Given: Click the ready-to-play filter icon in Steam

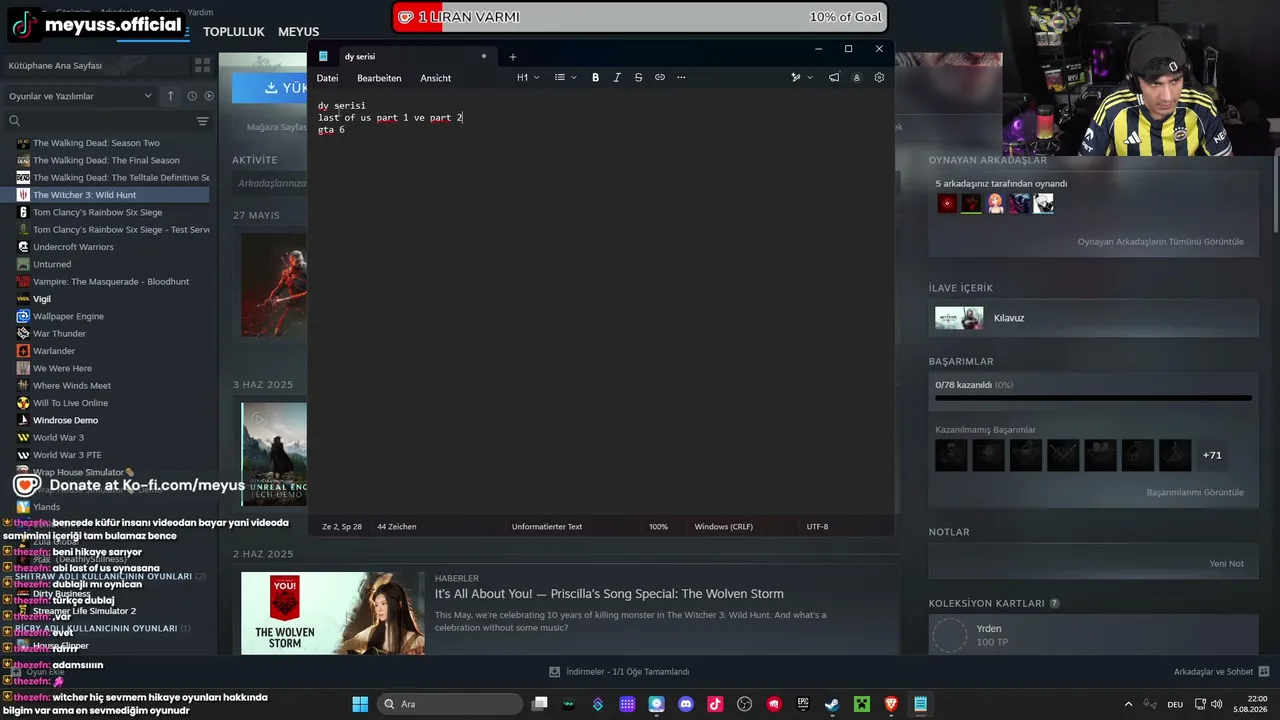Looking at the screenshot, I should coord(209,96).
